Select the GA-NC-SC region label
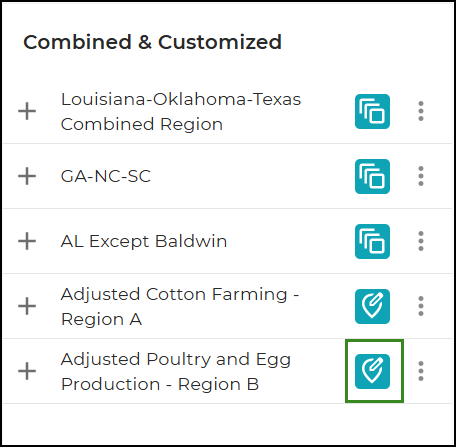This screenshot has height=447, width=456. coord(106,176)
